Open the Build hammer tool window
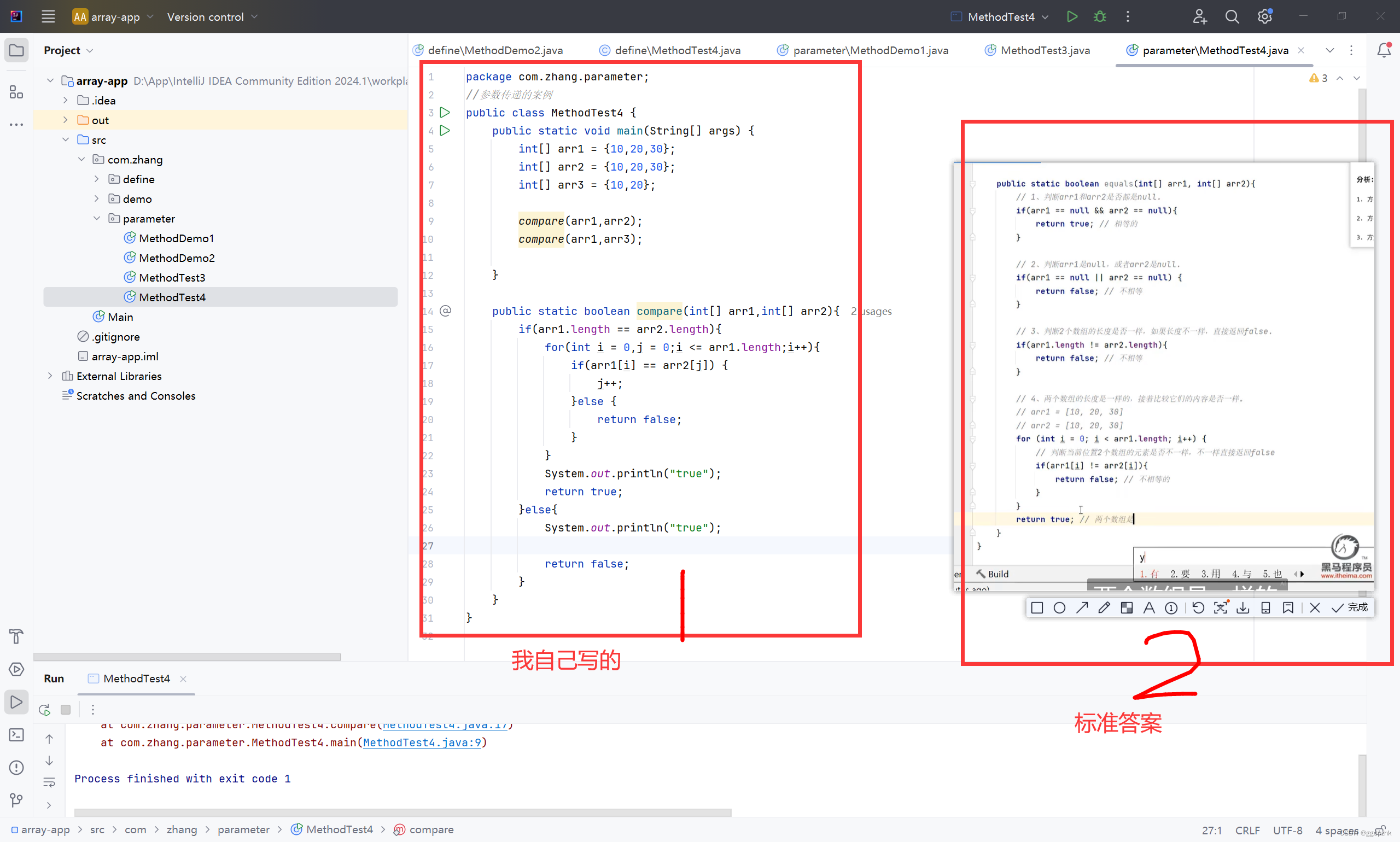Viewport: 1400px width, 842px height. click(x=16, y=636)
